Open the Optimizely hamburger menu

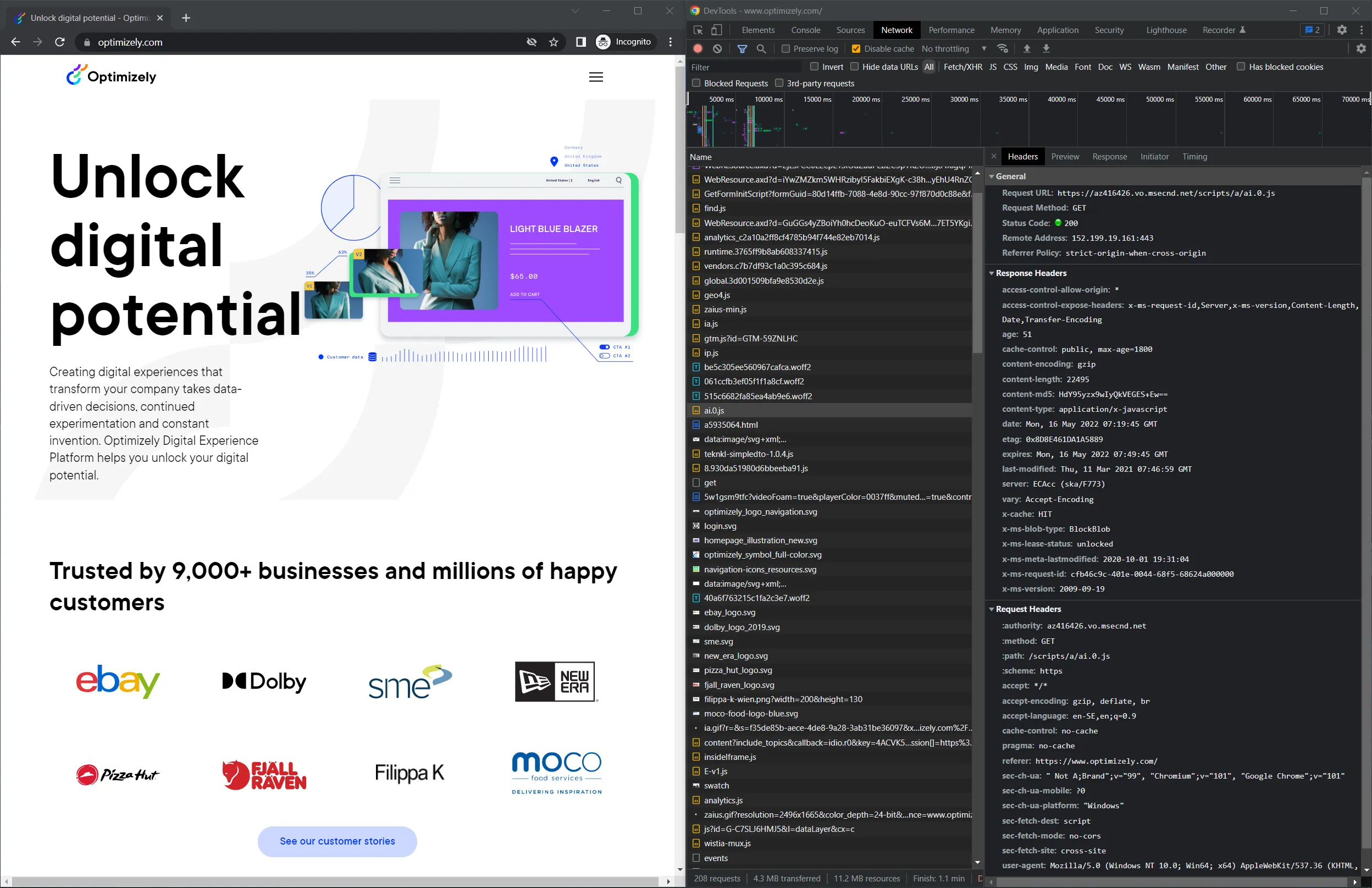click(596, 78)
